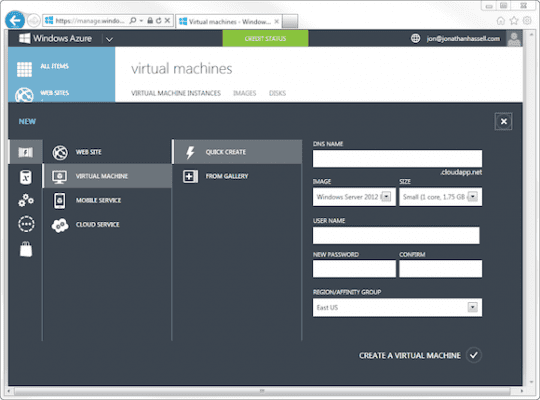The height and width of the screenshot is (400, 540).
Task: Switch to the Disks tab
Action: click(x=277, y=93)
